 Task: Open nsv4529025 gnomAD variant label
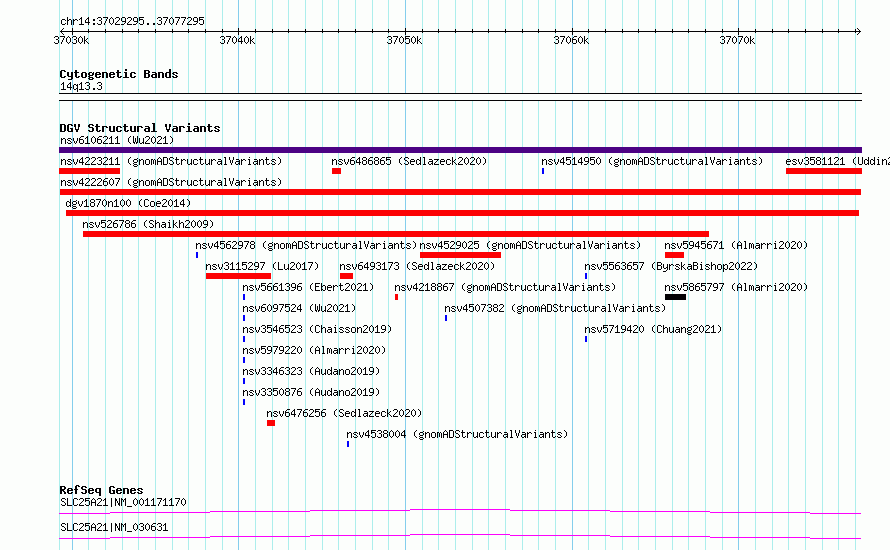click(x=530, y=245)
